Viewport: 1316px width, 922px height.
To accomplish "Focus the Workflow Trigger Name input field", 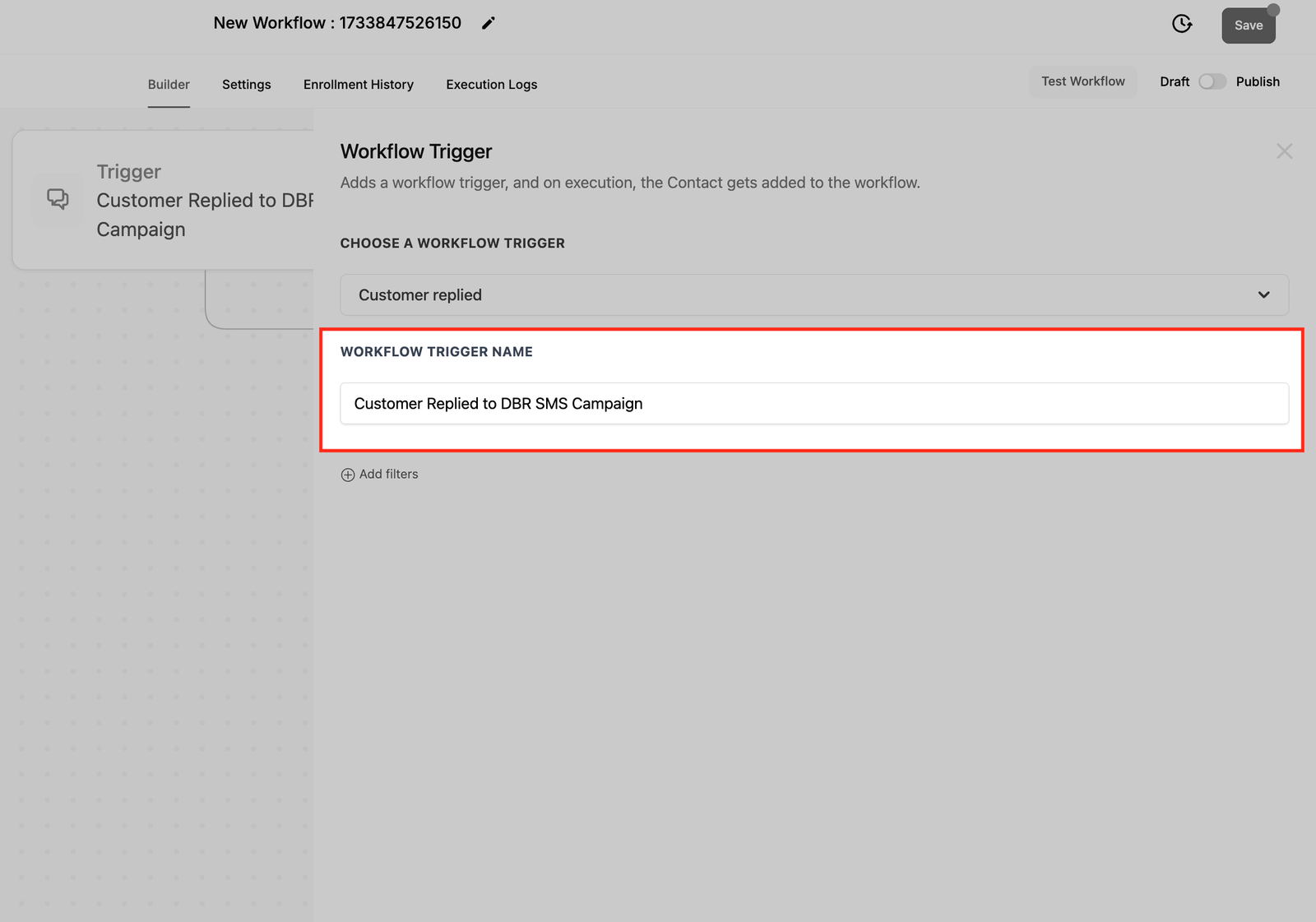I will (x=813, y=404).
